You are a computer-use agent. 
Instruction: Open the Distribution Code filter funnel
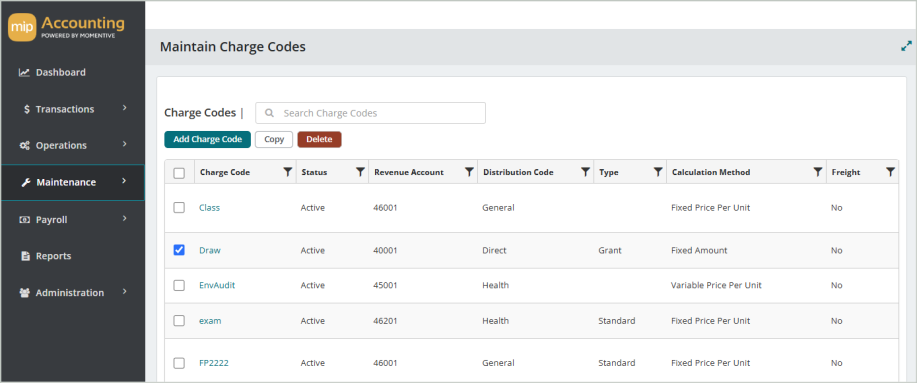point(585,172)
